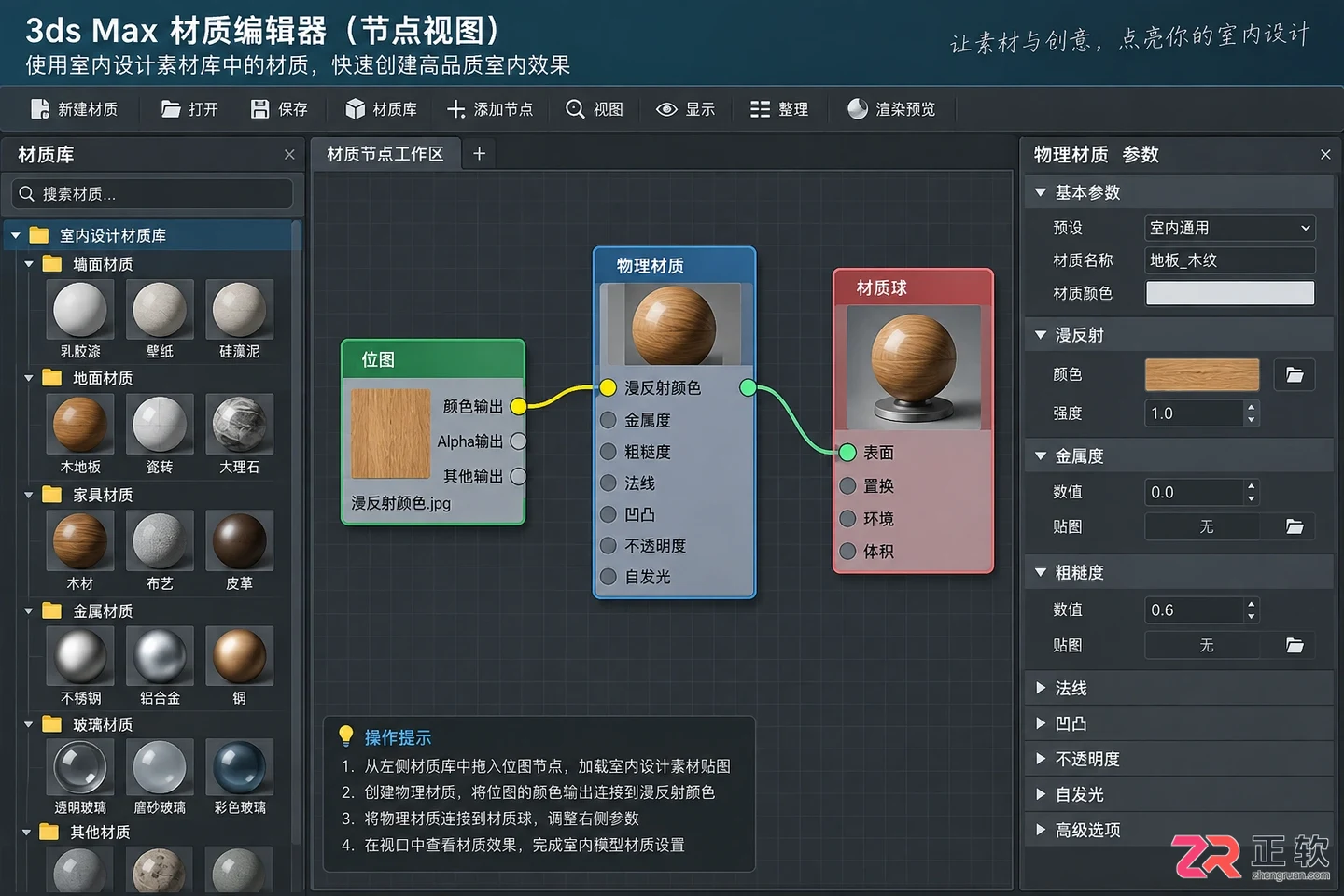The width and height of the screenshot is (1344, 896).
Task: Click the 搜索材质 search field
Action: point(153,194)
